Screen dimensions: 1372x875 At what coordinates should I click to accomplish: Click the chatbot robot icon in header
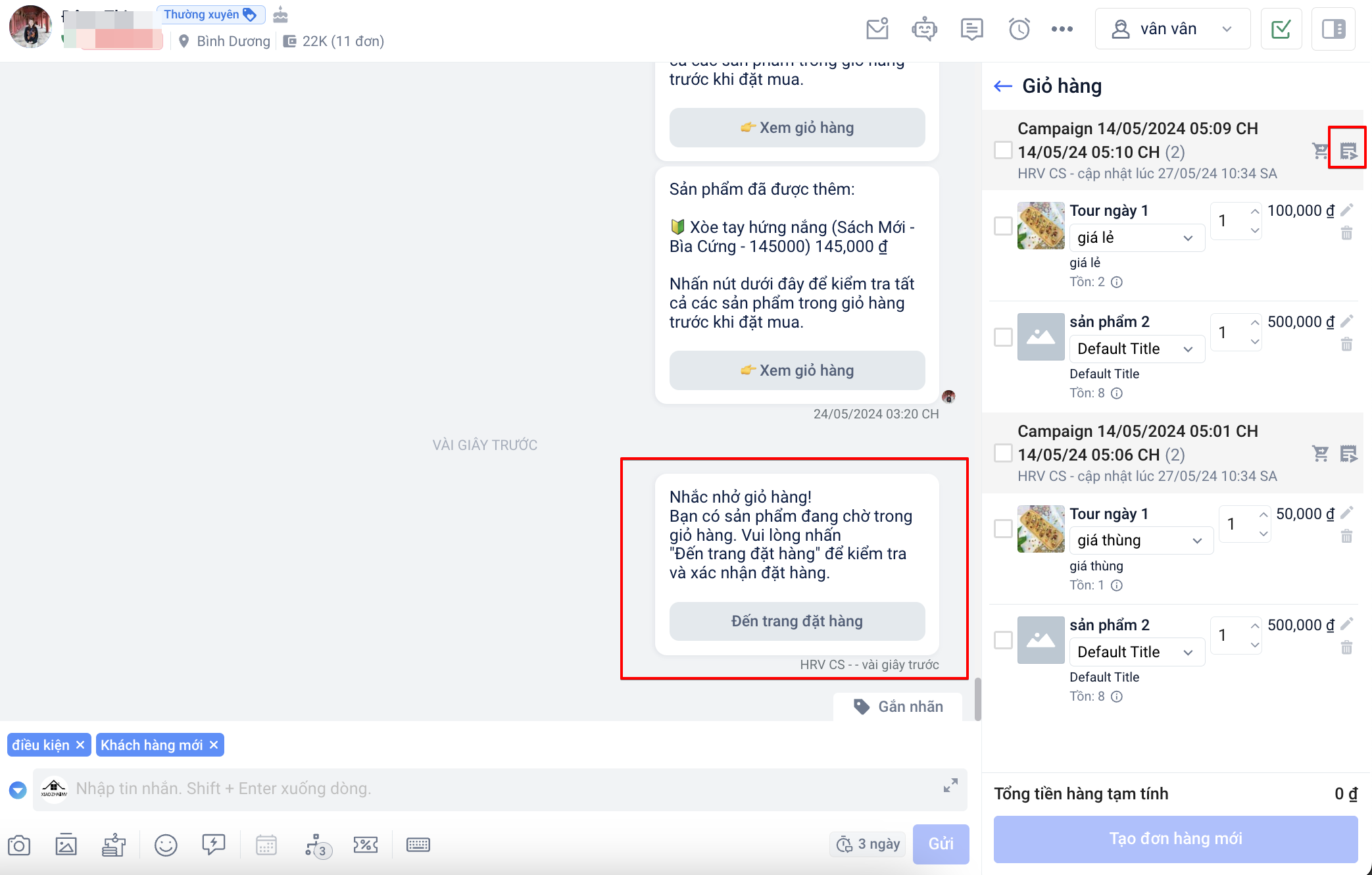[x=924, y=29]
